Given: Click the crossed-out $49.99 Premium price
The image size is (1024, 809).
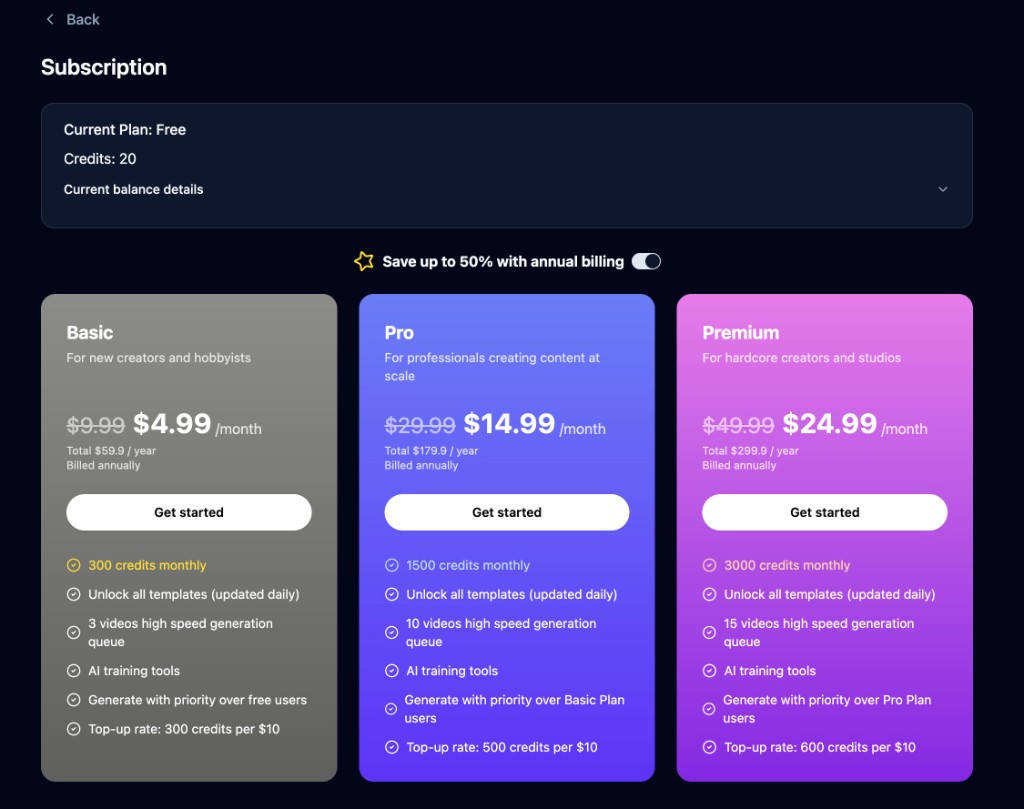Looking at the screenshot, I should (738, 424).
